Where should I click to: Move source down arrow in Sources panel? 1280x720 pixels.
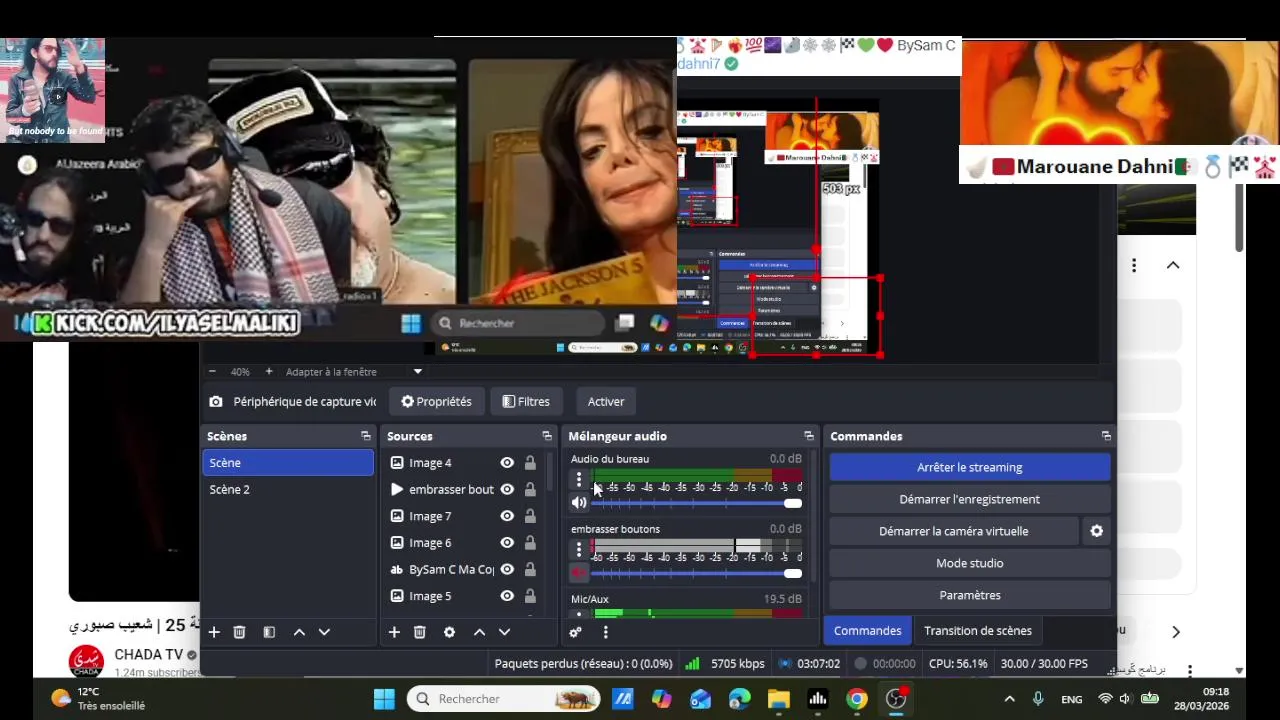504,632
